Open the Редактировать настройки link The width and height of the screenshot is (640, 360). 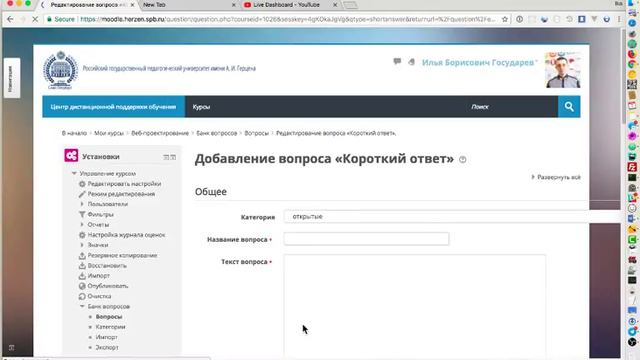[124, 184]
